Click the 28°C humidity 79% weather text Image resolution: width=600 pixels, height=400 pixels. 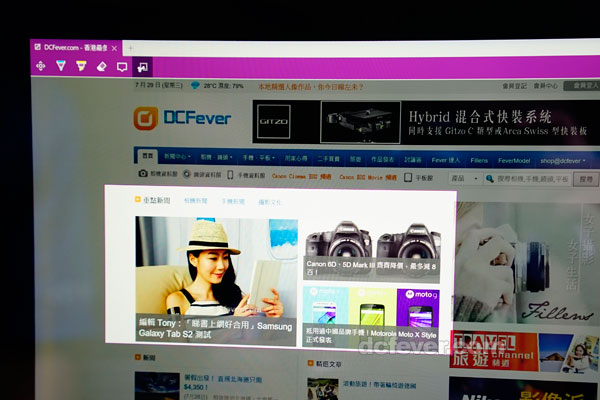[x=223, y=86]
